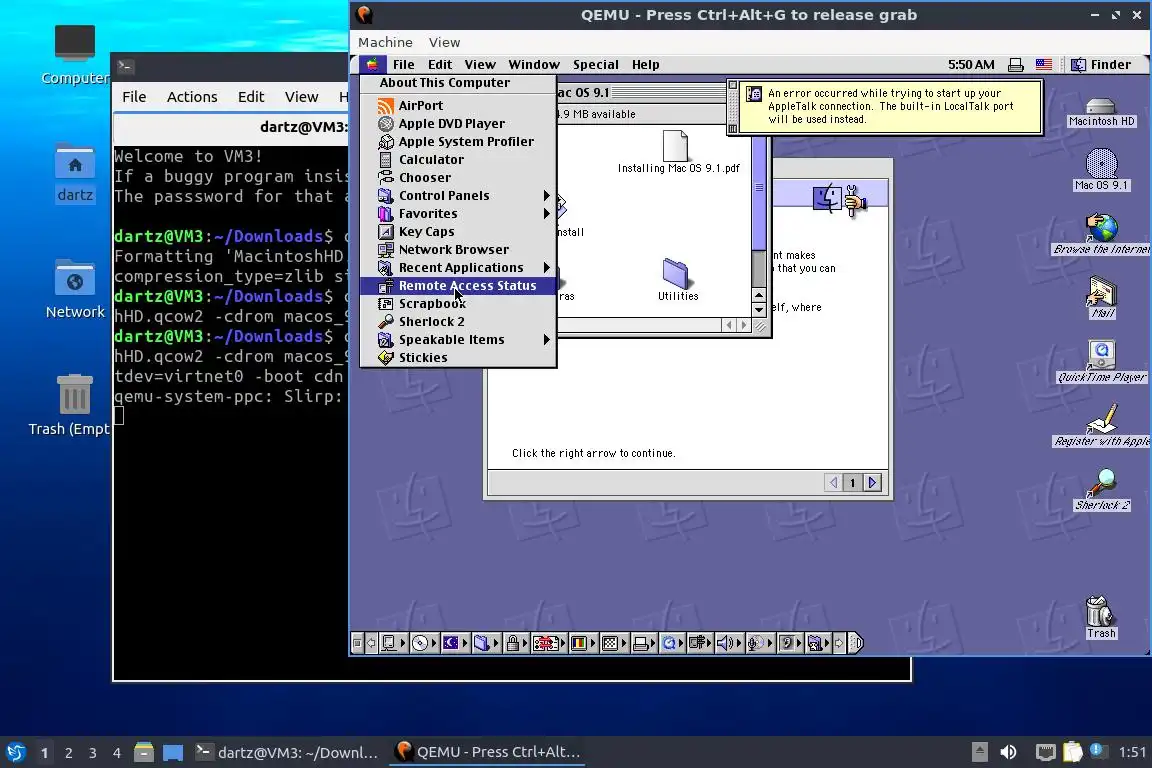Click control strip scroll right arrow
1152x768 pixels.
[839, 643]
